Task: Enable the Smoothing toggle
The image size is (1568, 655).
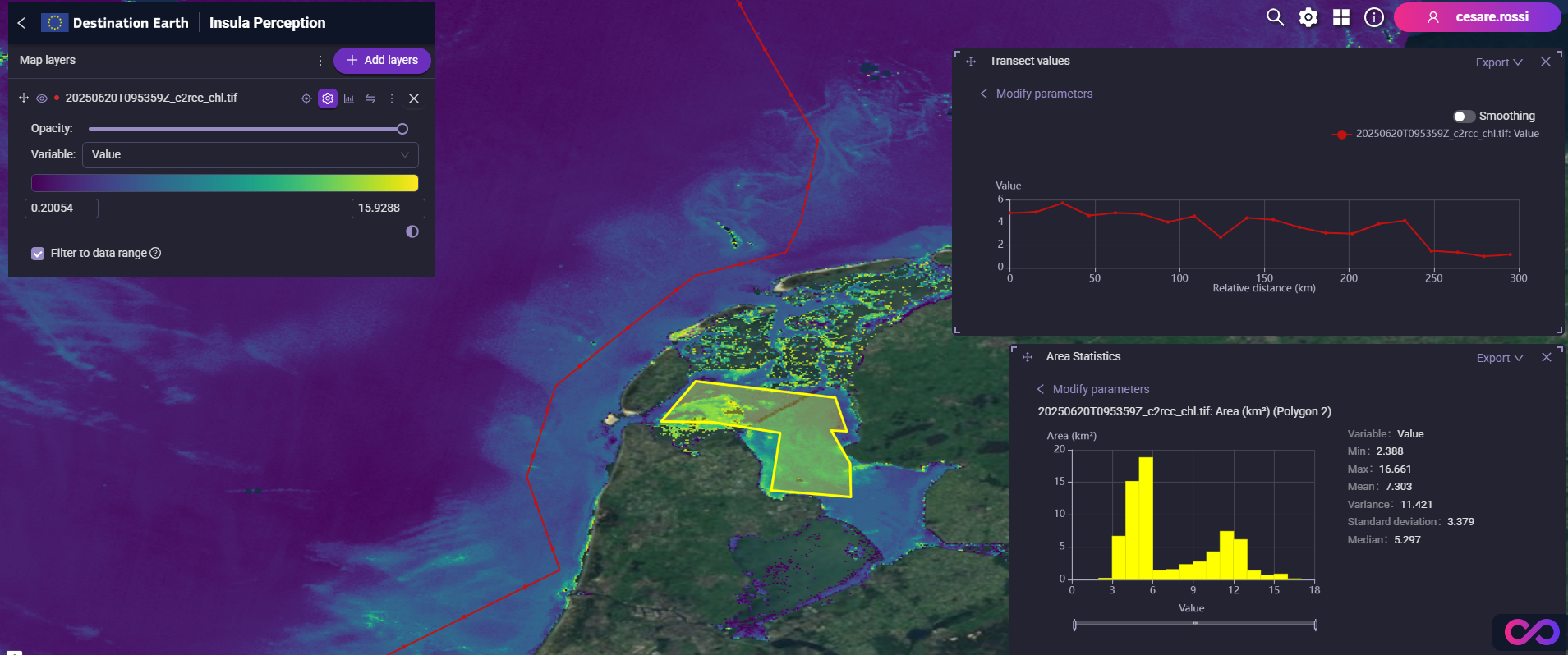Action: [1464, 117]
